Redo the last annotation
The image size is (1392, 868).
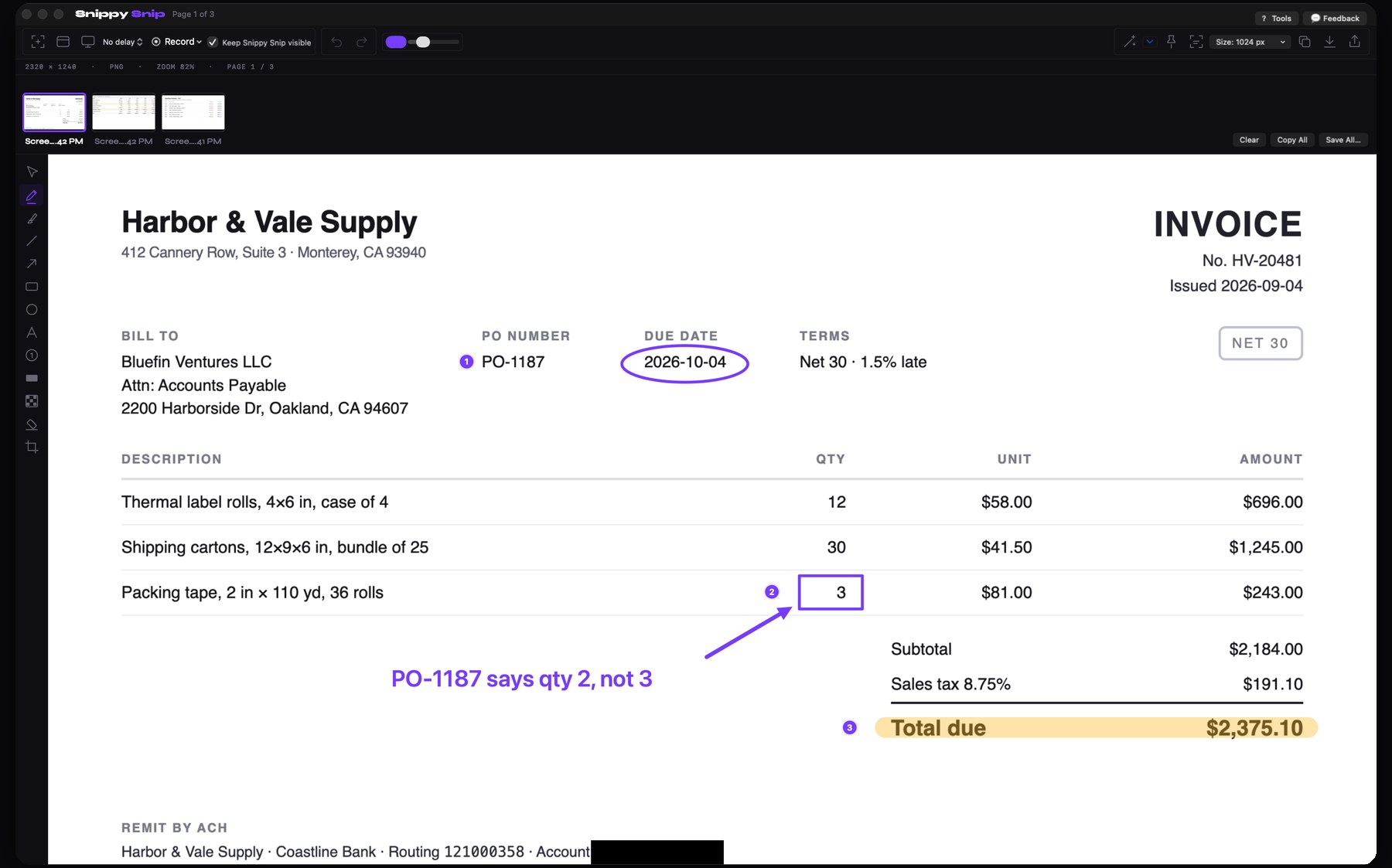pos(361,42)
